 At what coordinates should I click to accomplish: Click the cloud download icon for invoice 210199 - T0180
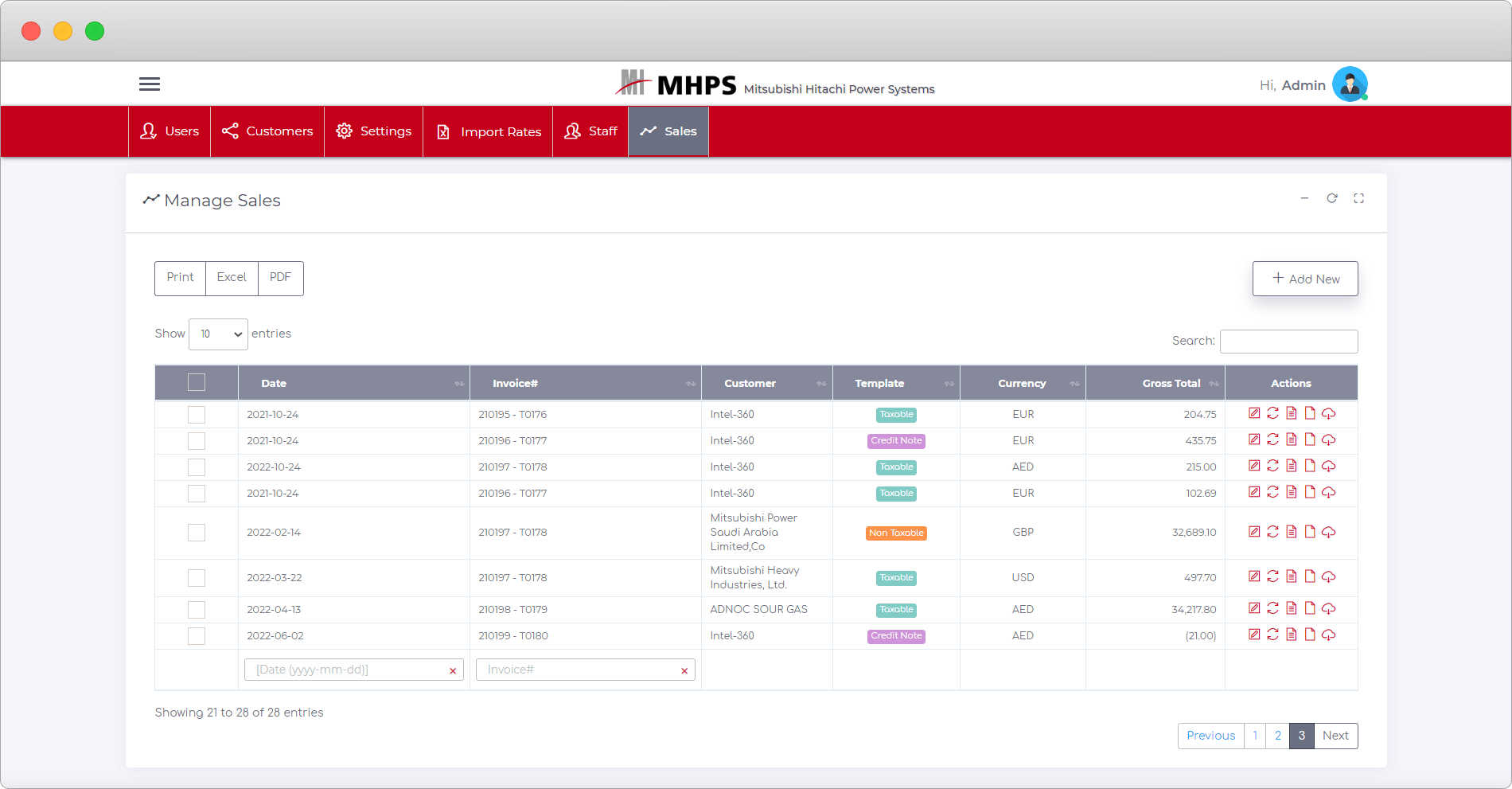click(x=1329, y=635)
